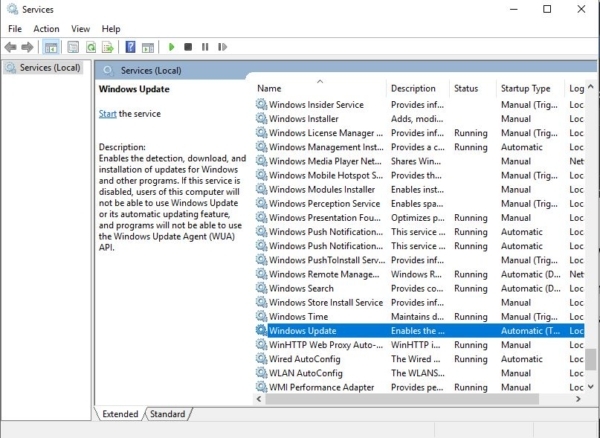
Task: Click gear icon beside Windows Installer
Action: coord(261,119)
